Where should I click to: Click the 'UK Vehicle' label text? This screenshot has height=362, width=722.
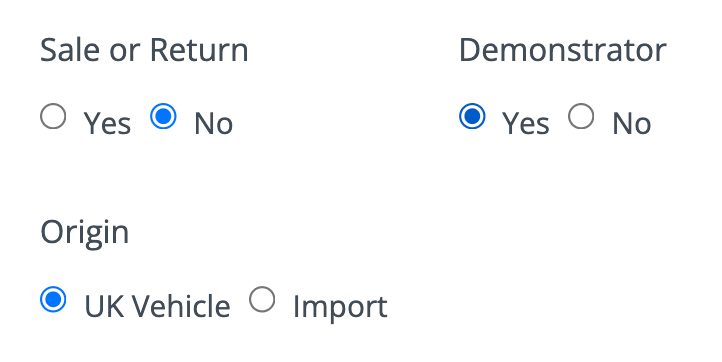coord(157,306)
